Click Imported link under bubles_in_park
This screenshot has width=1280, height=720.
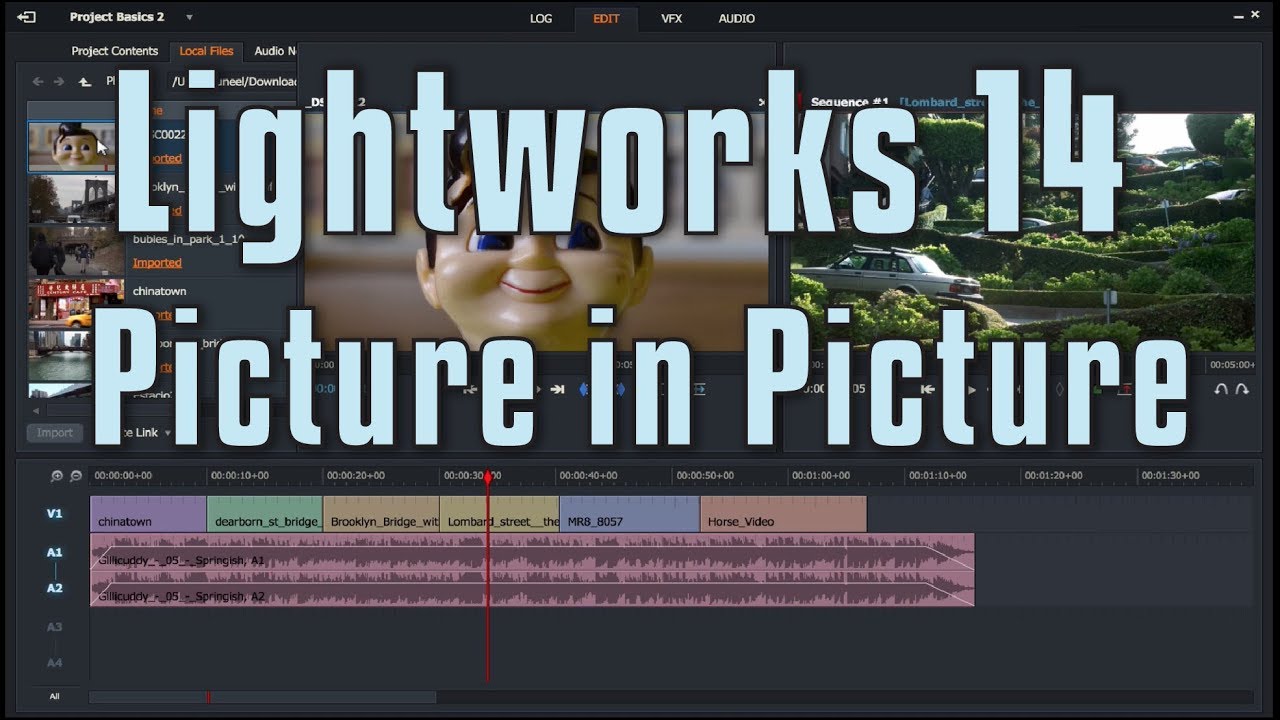157,263
